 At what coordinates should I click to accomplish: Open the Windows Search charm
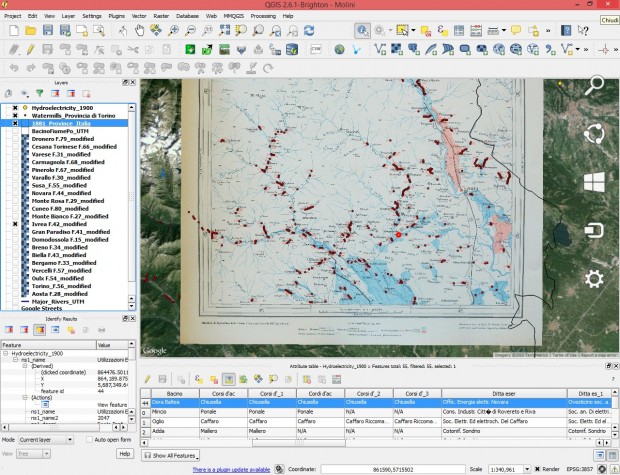(594, 85)
